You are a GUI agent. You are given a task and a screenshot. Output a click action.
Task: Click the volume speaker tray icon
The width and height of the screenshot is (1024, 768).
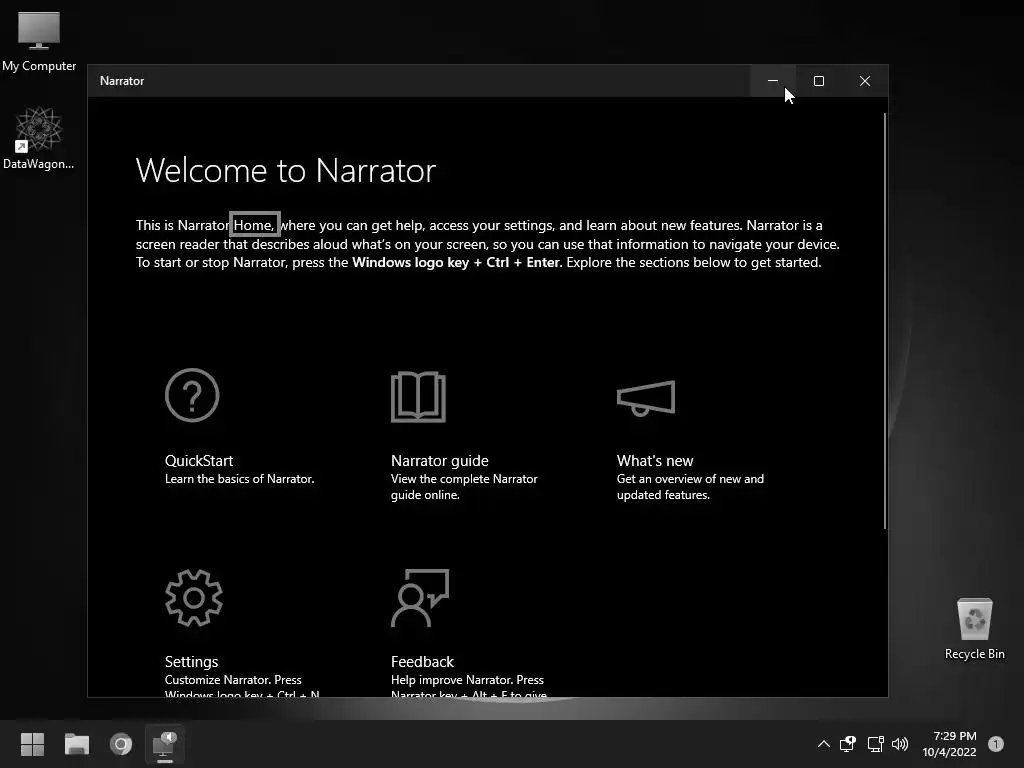tap(900, 744)
